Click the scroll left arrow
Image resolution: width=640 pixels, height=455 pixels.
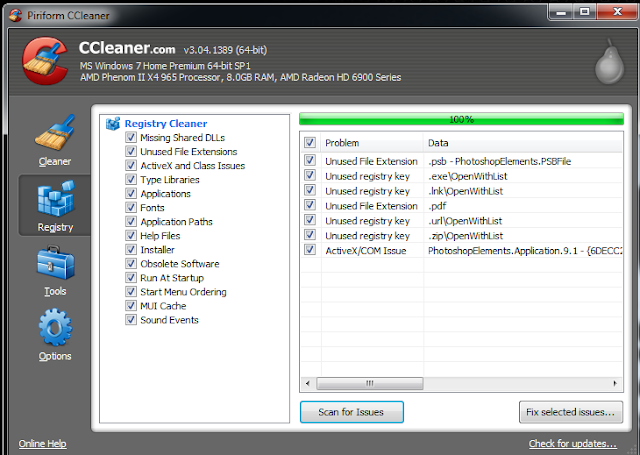(x=308, y=384)
